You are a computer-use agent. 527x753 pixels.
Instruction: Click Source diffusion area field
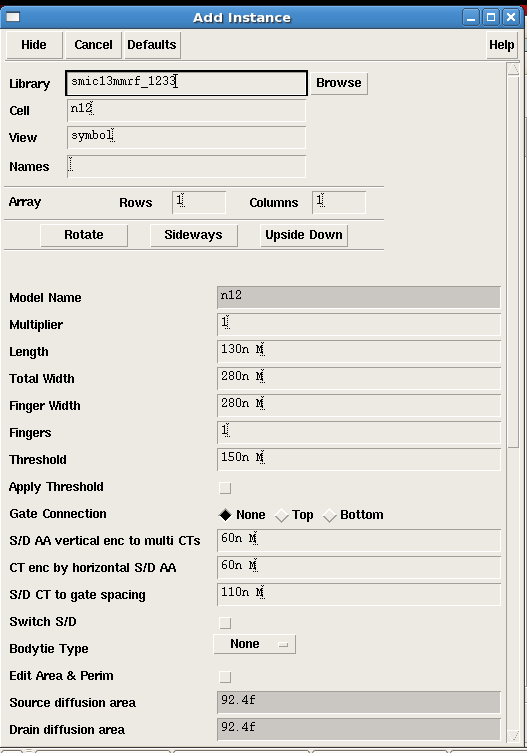click(359, 702)
